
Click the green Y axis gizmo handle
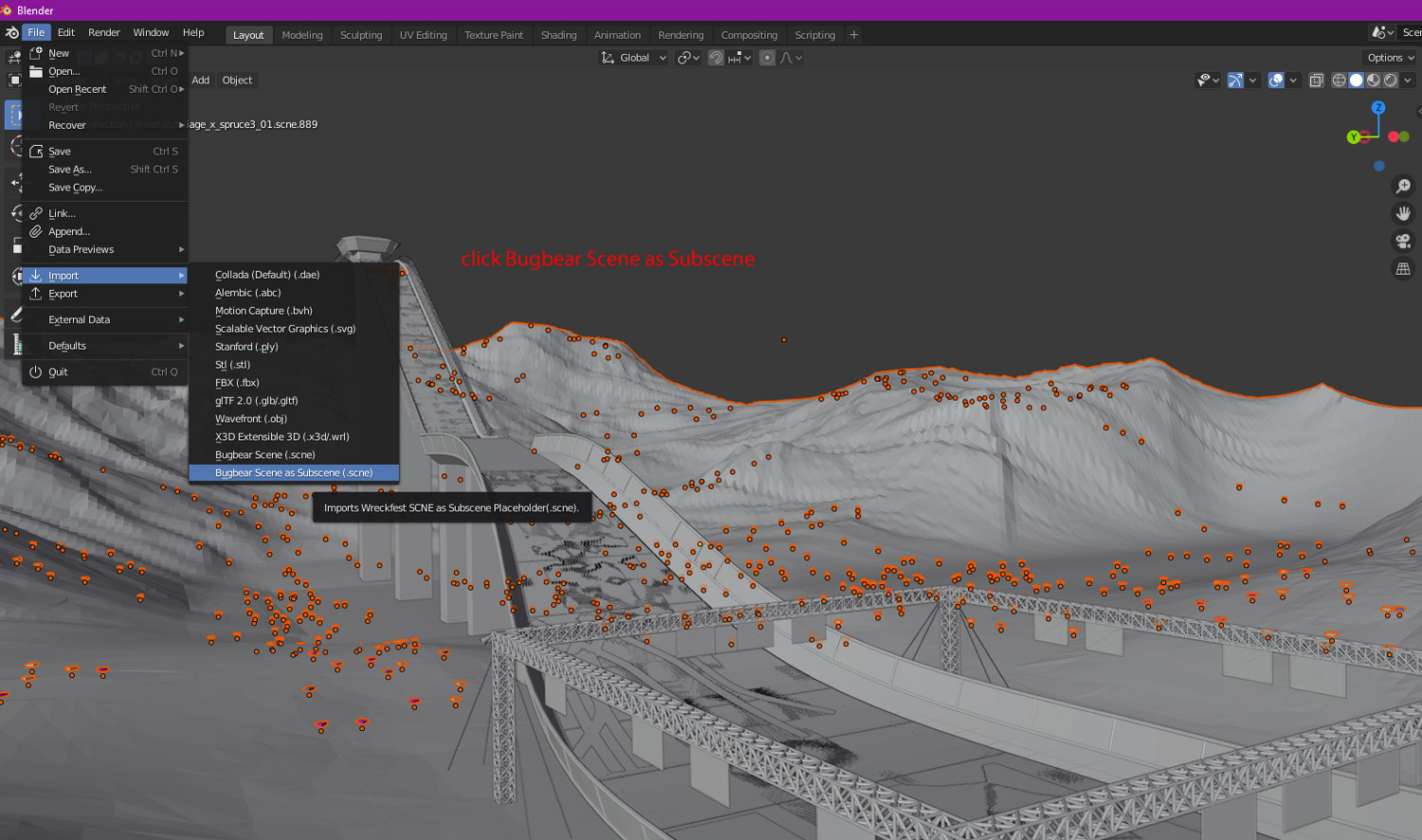[x=1354, y=137]
